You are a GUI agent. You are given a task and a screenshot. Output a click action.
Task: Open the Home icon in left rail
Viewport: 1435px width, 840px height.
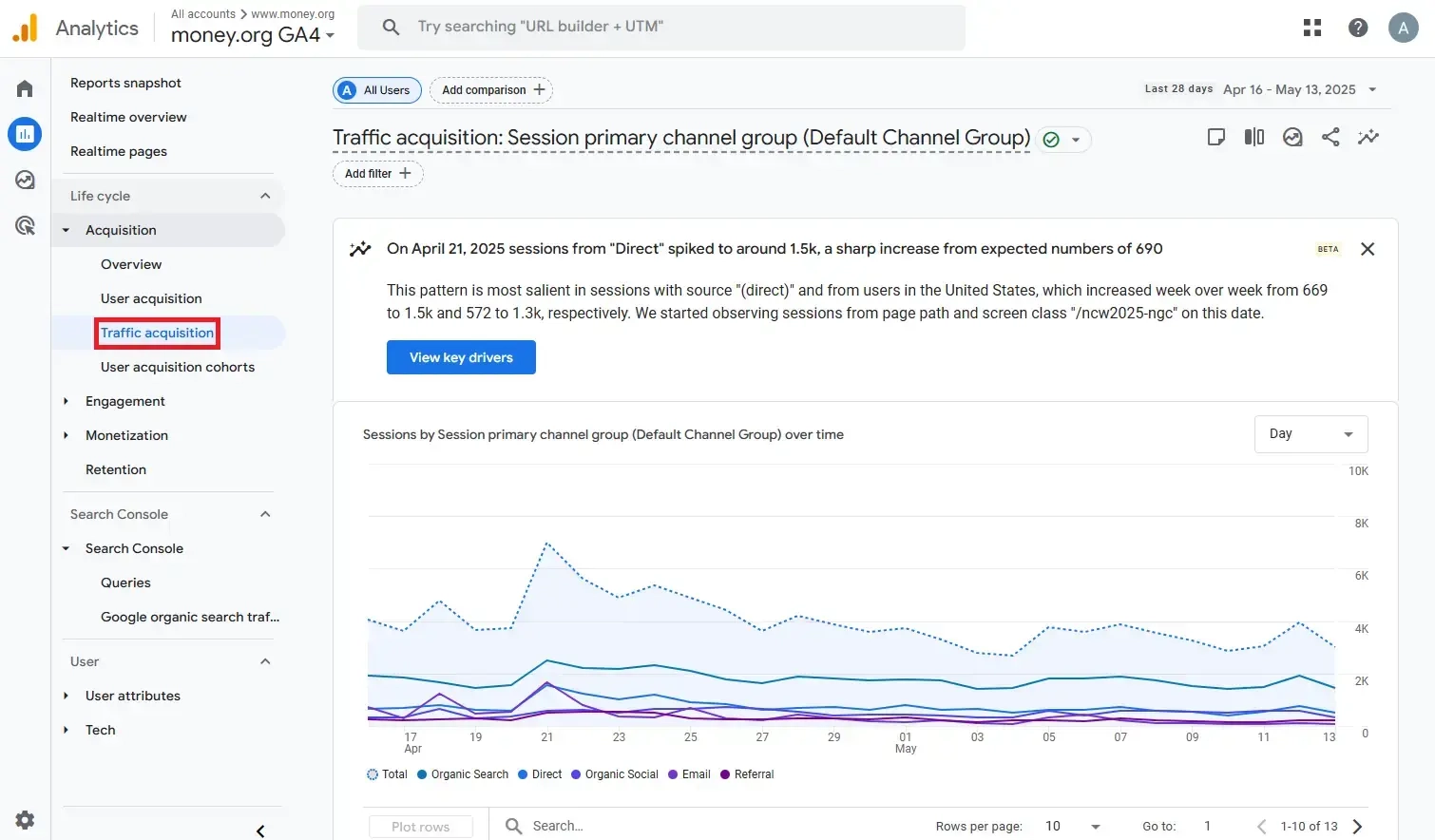pyautogui.click(x=25, y=88)
